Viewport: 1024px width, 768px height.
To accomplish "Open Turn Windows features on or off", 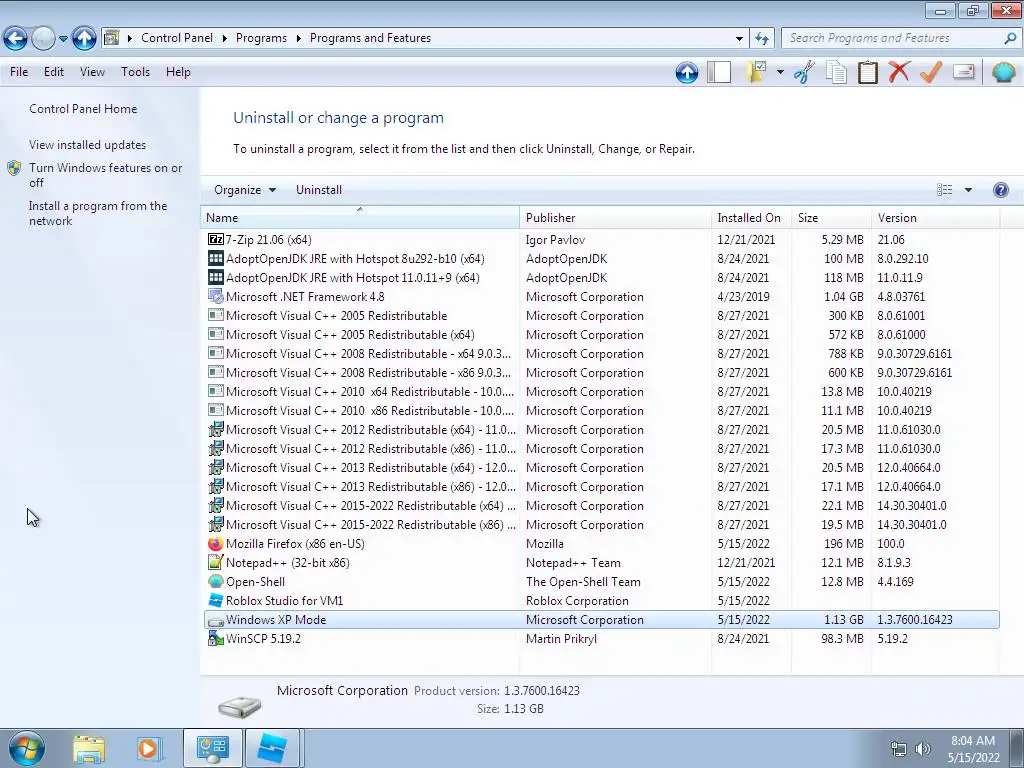I will click(x=105, y=175).
